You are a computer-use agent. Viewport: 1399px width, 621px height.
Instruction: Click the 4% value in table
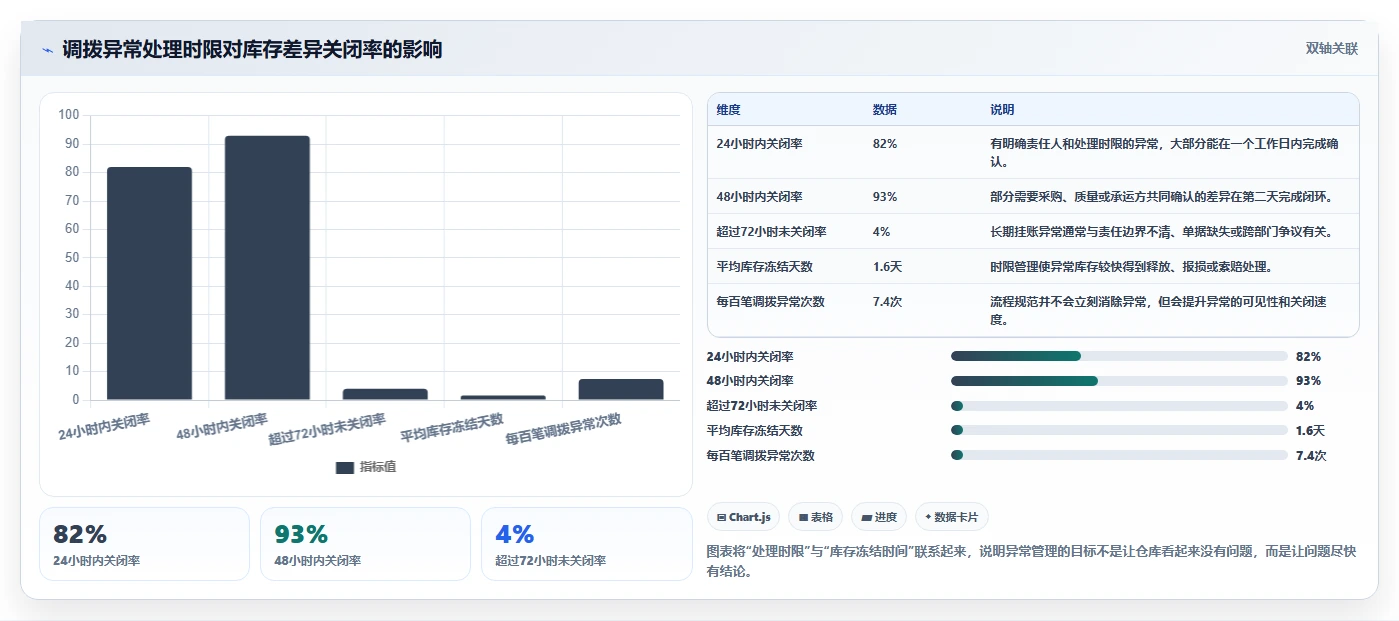[x=881, y=231]
